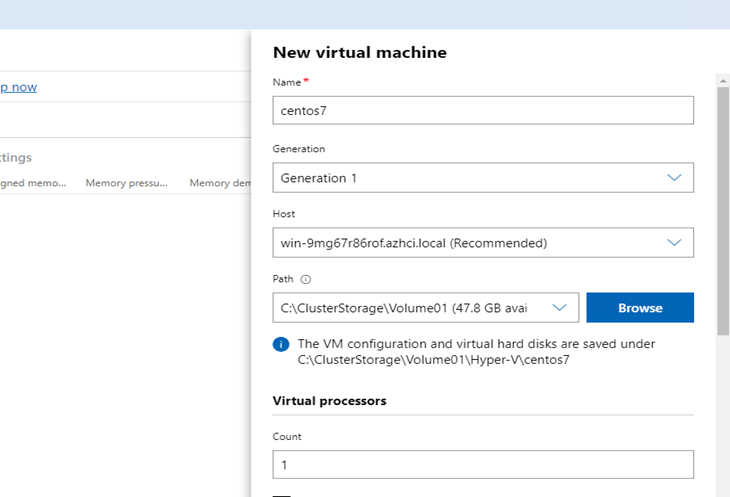Tick the partially visible checkbox below Count
730x497 pixels.
coord(282,494)
